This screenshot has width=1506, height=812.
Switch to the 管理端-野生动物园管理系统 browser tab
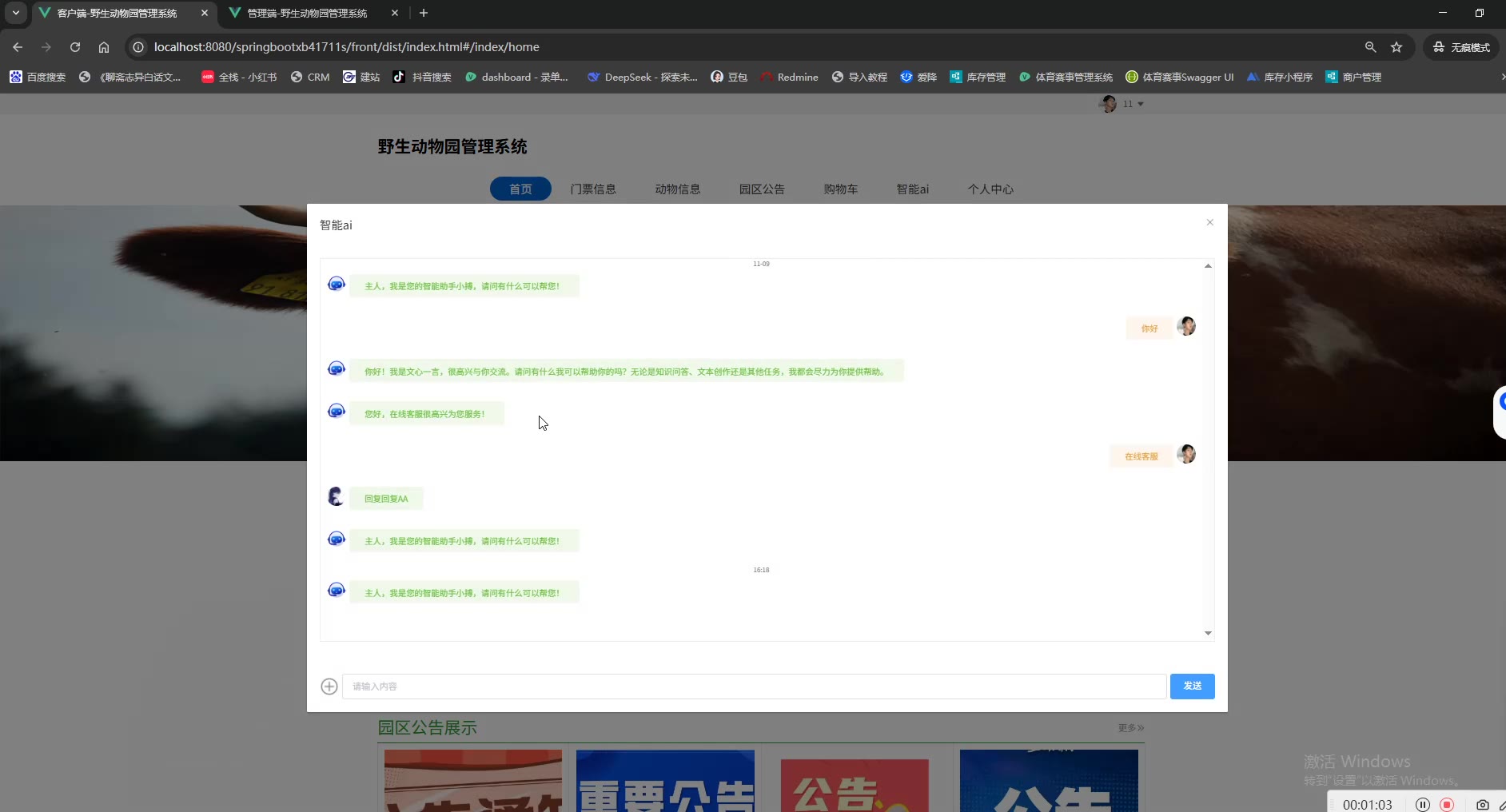pyautogui.click(x=307, y=14)
